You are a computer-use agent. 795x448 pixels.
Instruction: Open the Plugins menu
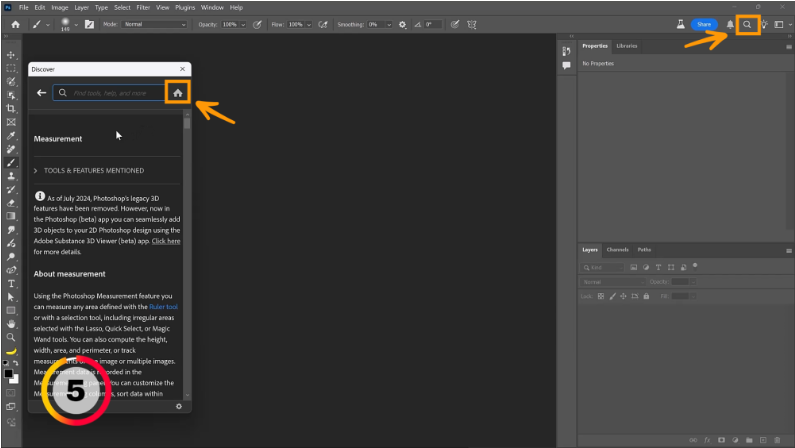[x=185, y=8]
